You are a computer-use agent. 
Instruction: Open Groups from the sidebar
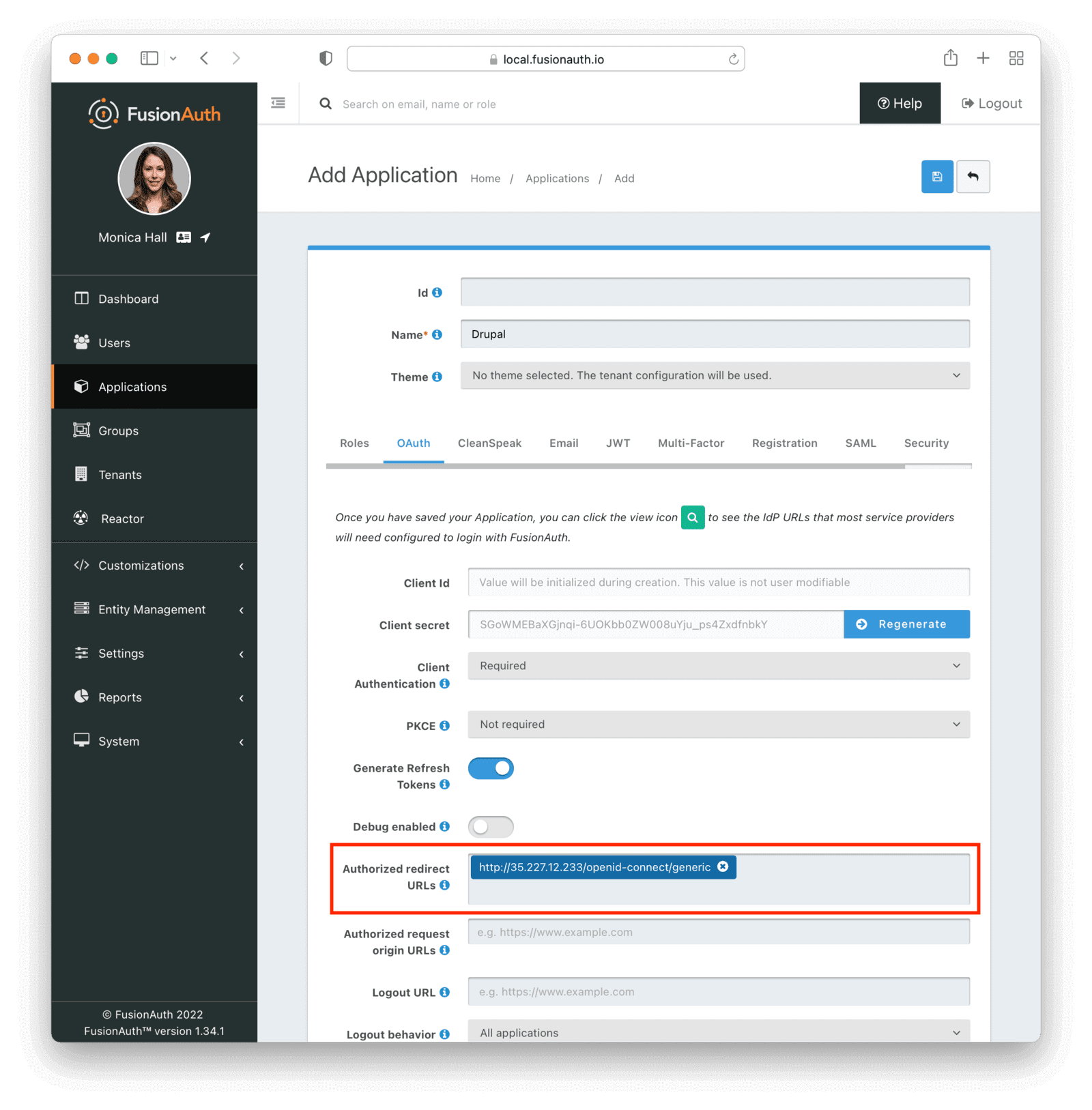click(x=118, y=430)
